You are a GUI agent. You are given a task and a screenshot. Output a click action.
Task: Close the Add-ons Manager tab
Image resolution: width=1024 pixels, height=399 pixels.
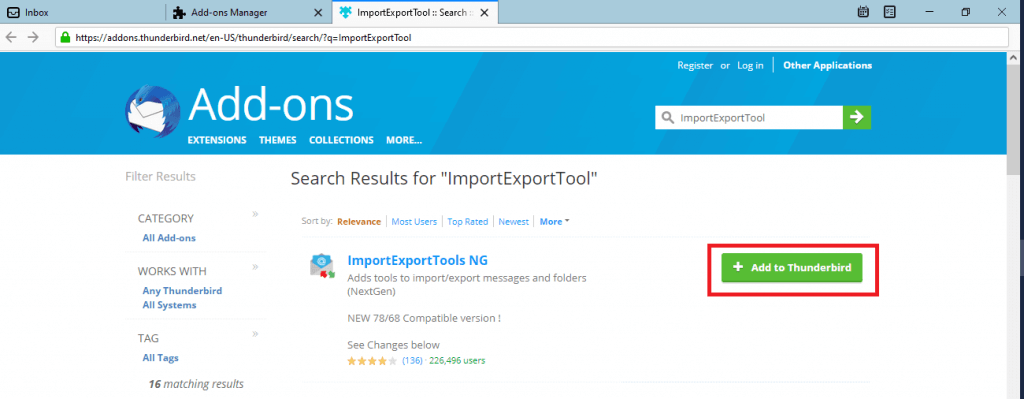(318, 12)
